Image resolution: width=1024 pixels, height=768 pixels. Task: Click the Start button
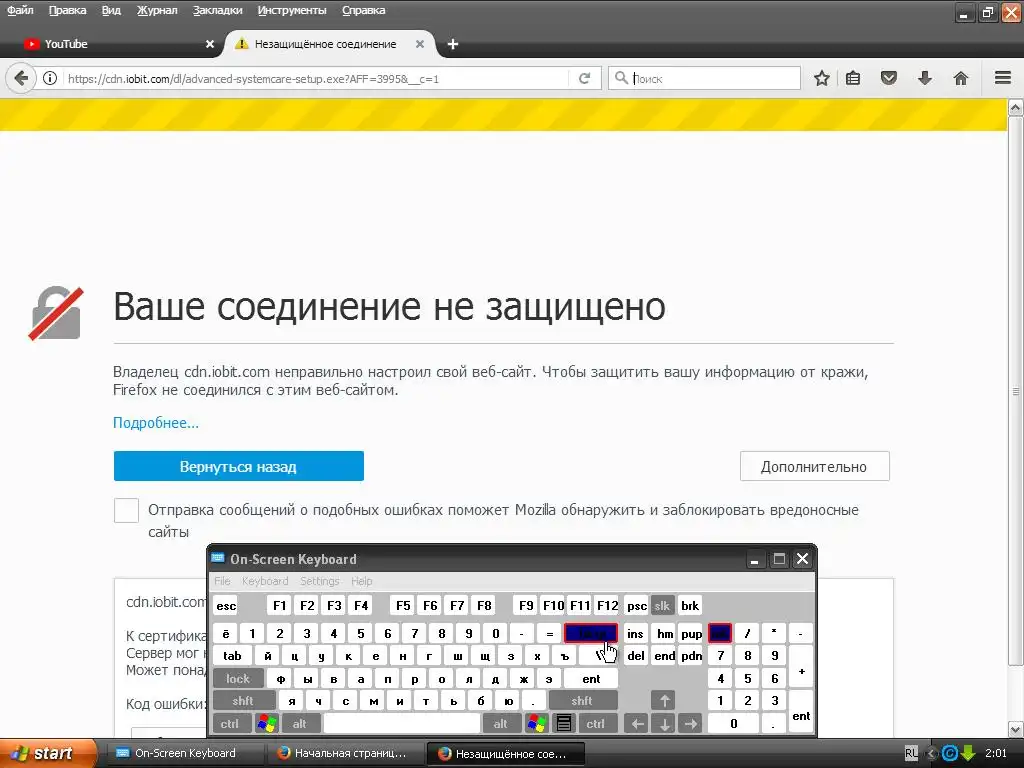tap(48, 753)
